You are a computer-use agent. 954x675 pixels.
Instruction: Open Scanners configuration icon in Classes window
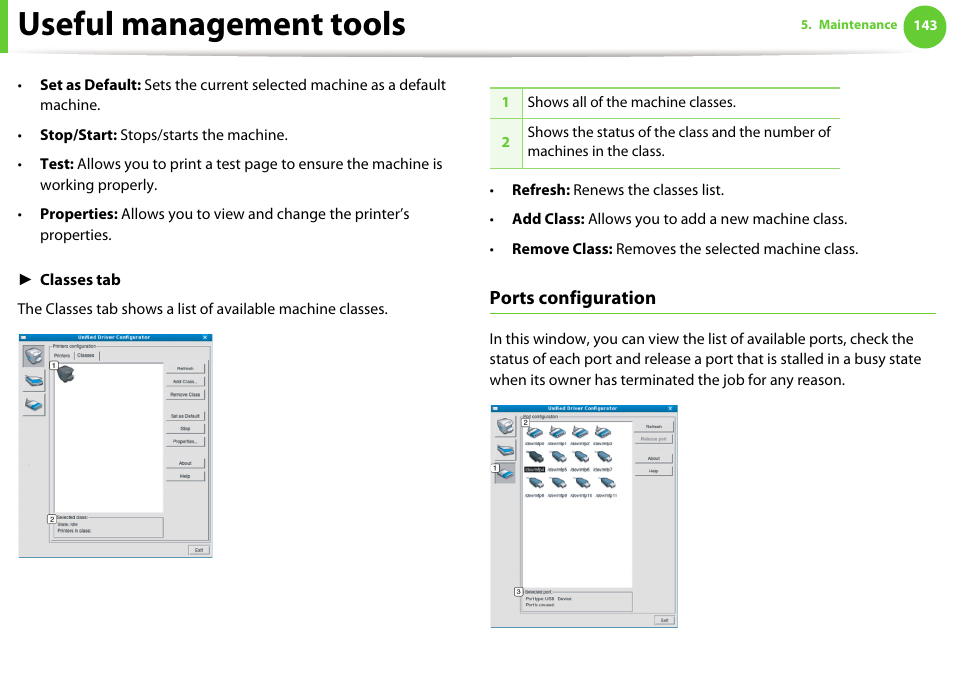(33, 381)
